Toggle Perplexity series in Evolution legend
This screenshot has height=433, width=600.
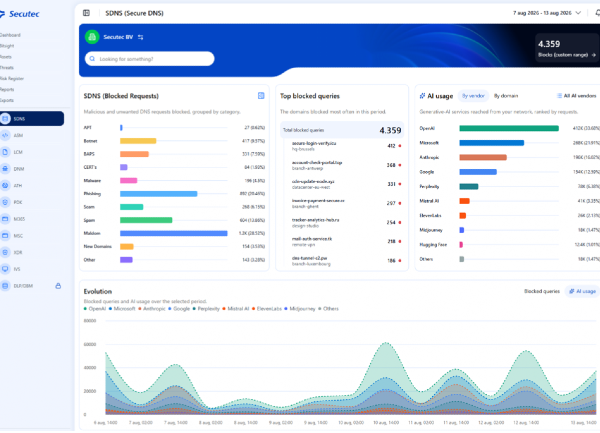pyautogui.click(x=206, y=309)
